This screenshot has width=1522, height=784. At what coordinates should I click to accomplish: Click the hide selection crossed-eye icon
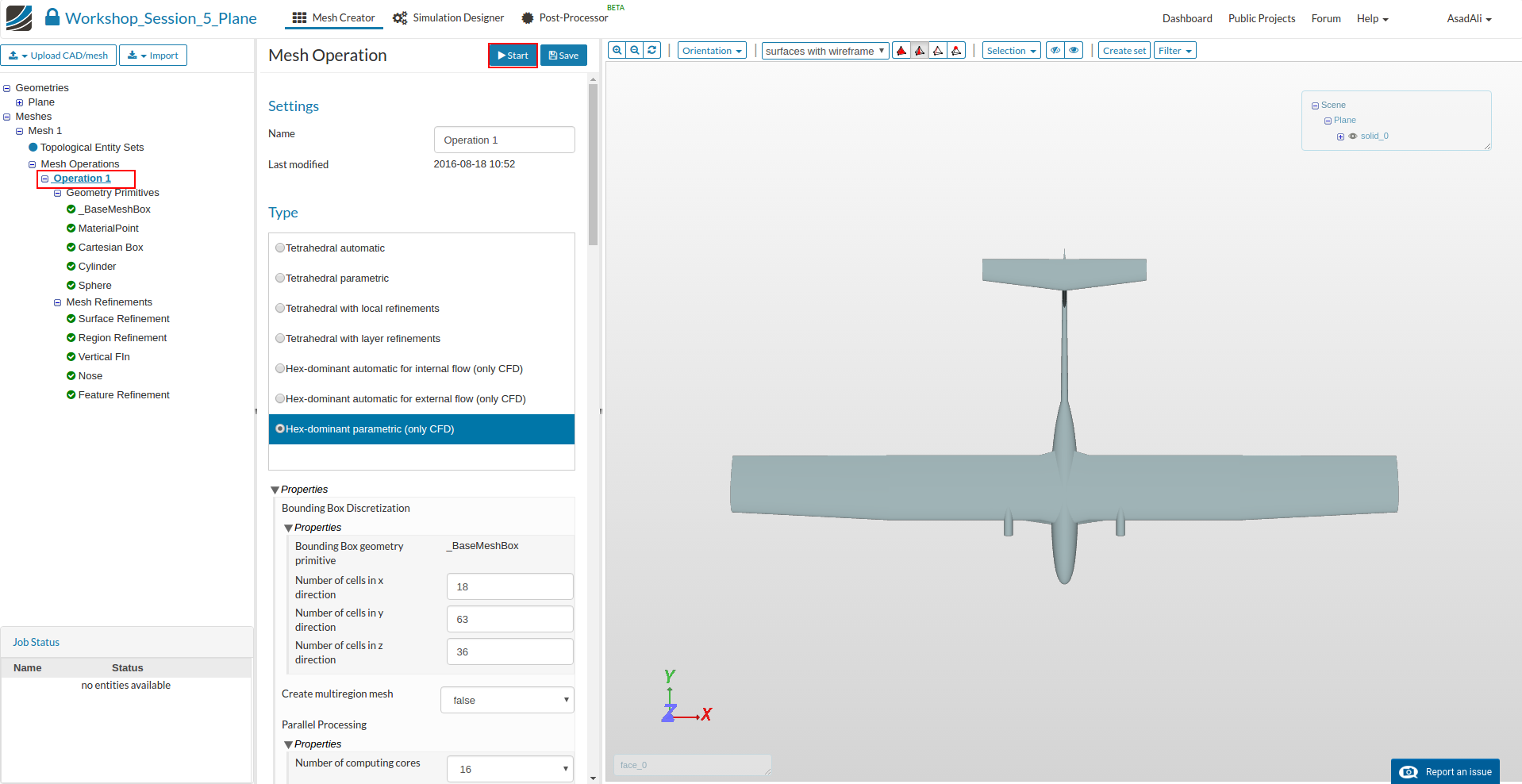(1055, 50)
